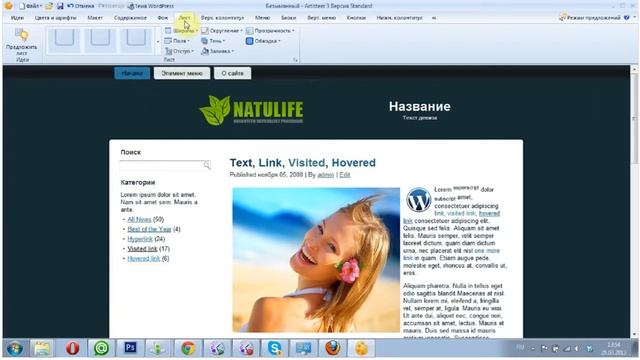Click the Предложить лист suggestion button

tap(22, 42)
